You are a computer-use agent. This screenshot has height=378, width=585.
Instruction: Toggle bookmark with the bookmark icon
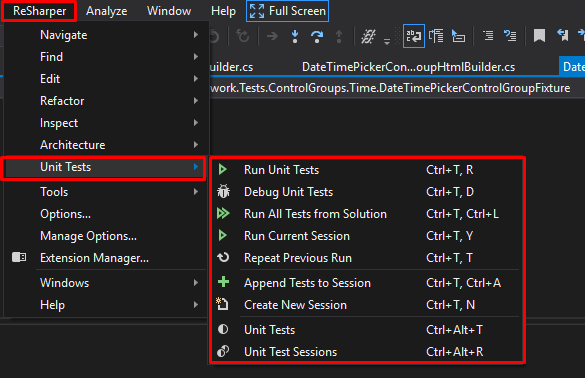click(539, 36)
